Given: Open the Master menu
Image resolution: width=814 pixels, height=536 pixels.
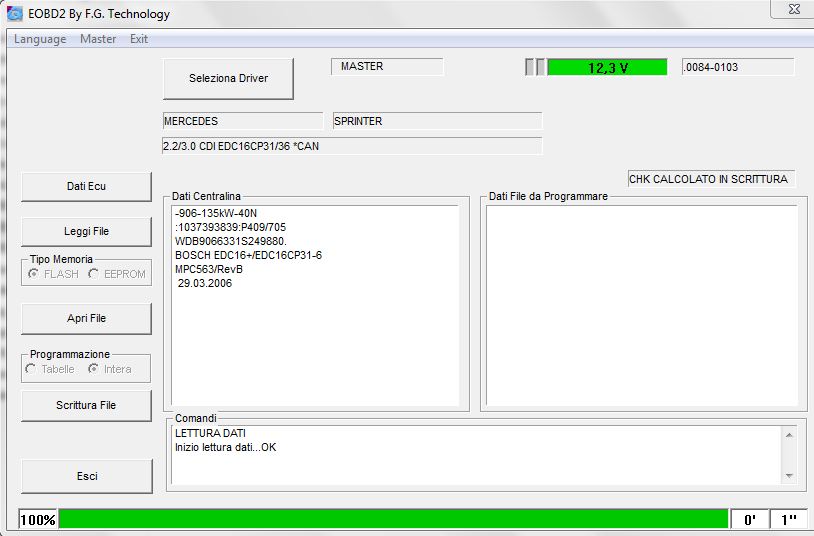Looking at the screenshot, I should (x=98, y=39).
